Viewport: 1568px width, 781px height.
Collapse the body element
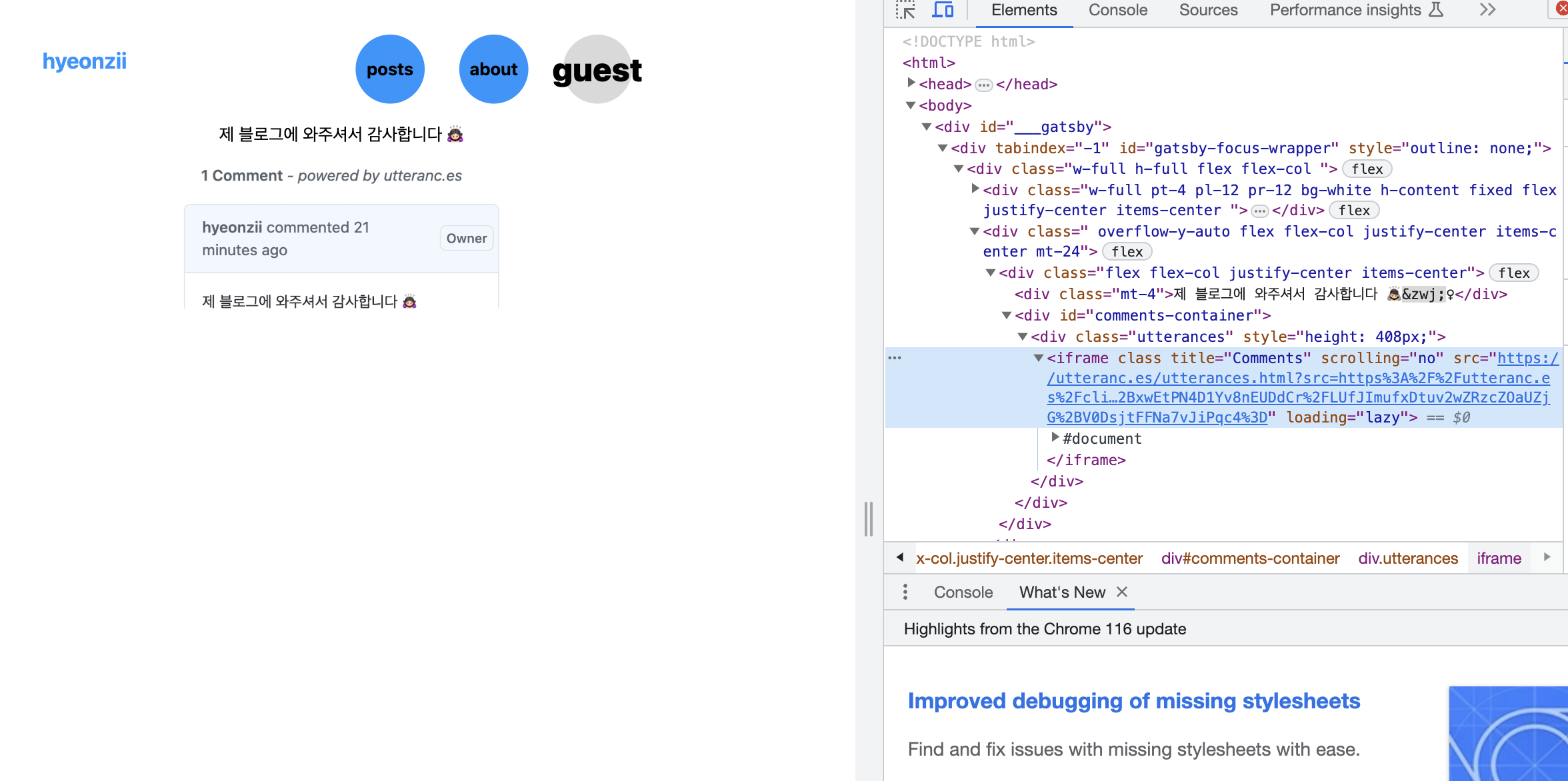[911, 105]
